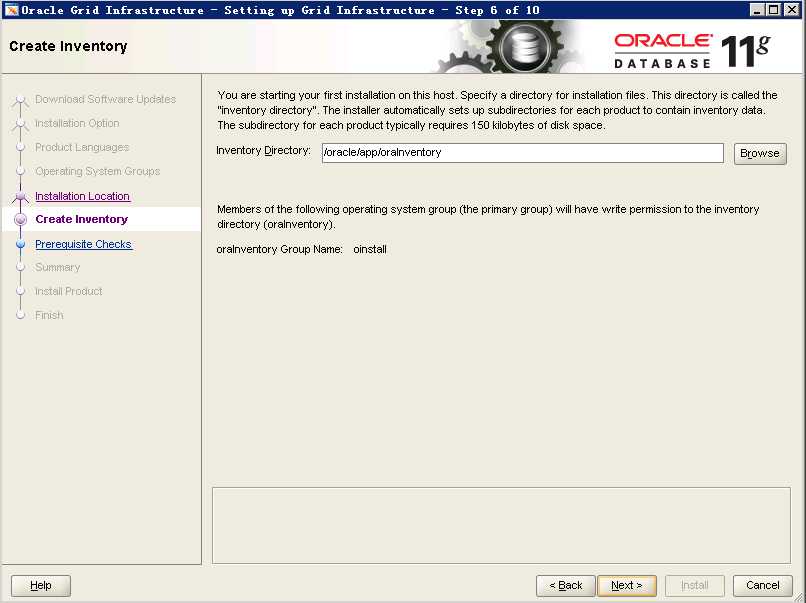Click the Install Product step
This screenshot has width=806, height=603.
[x=69, y=291]
